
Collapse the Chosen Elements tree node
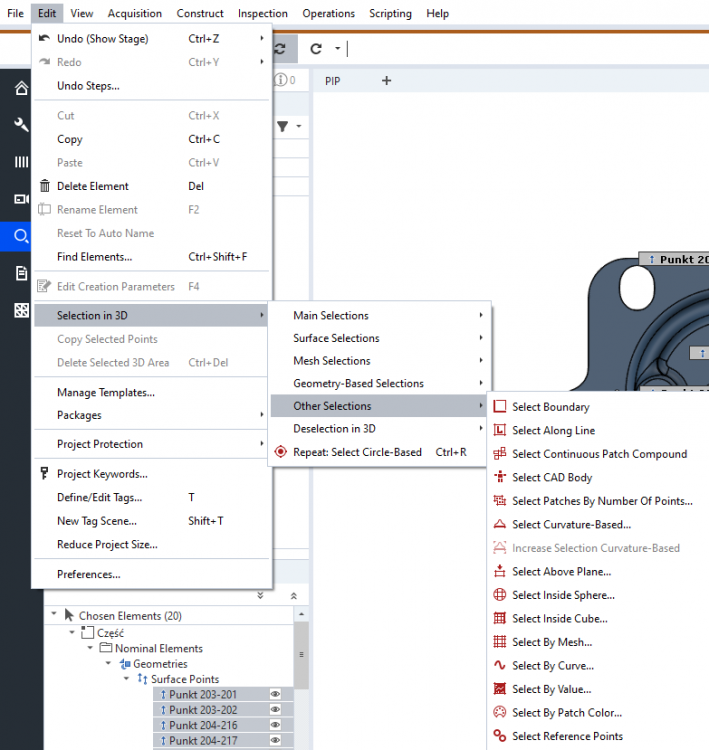54,614
